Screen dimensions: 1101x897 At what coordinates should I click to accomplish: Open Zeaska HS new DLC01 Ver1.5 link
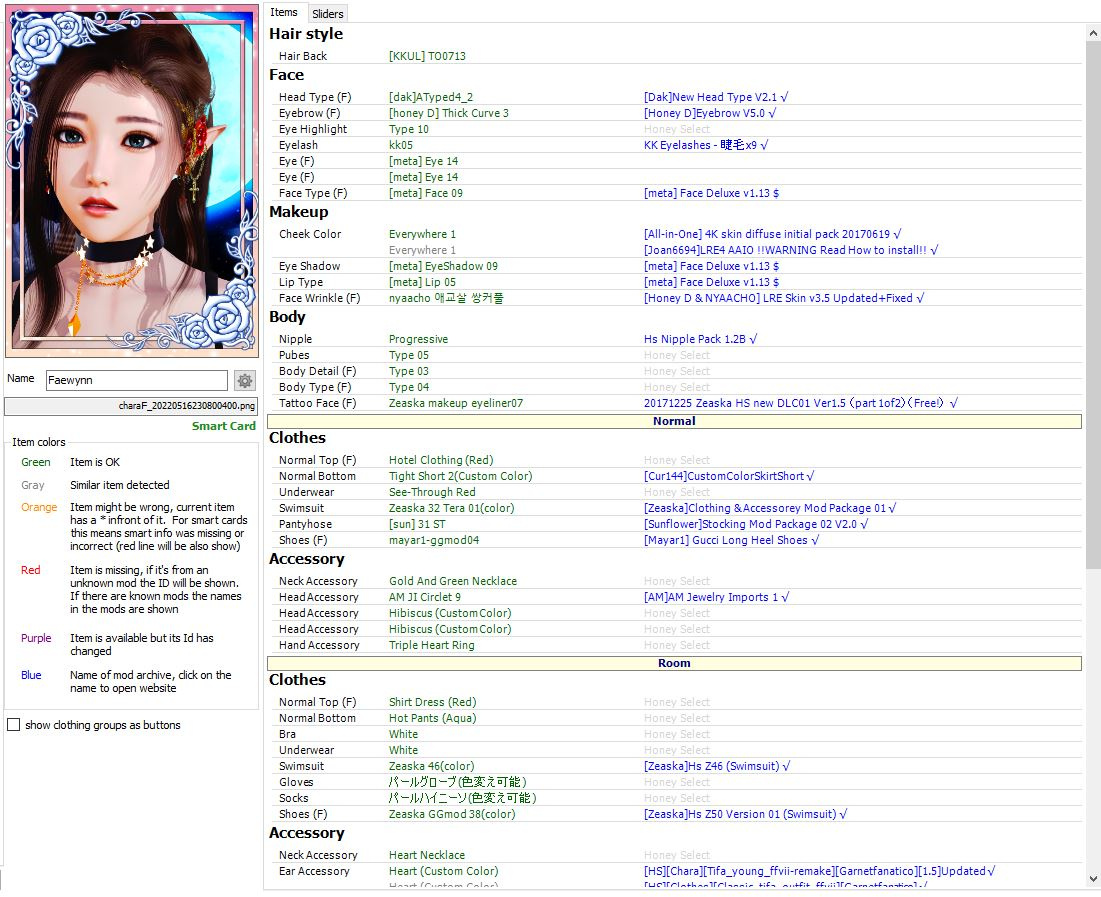click(x=800, y=403)
